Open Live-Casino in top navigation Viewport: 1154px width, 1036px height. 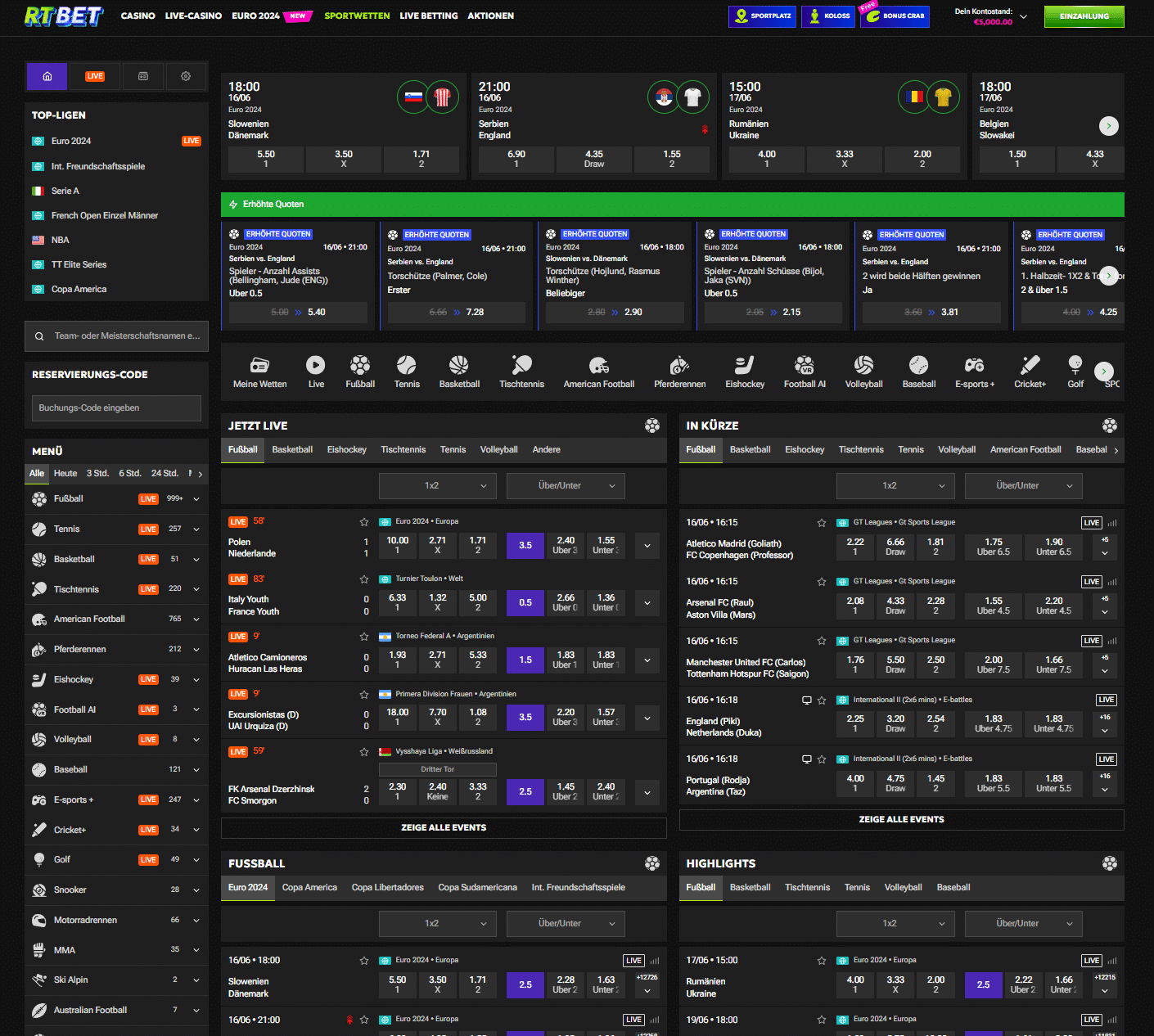(x=193, y=16)
